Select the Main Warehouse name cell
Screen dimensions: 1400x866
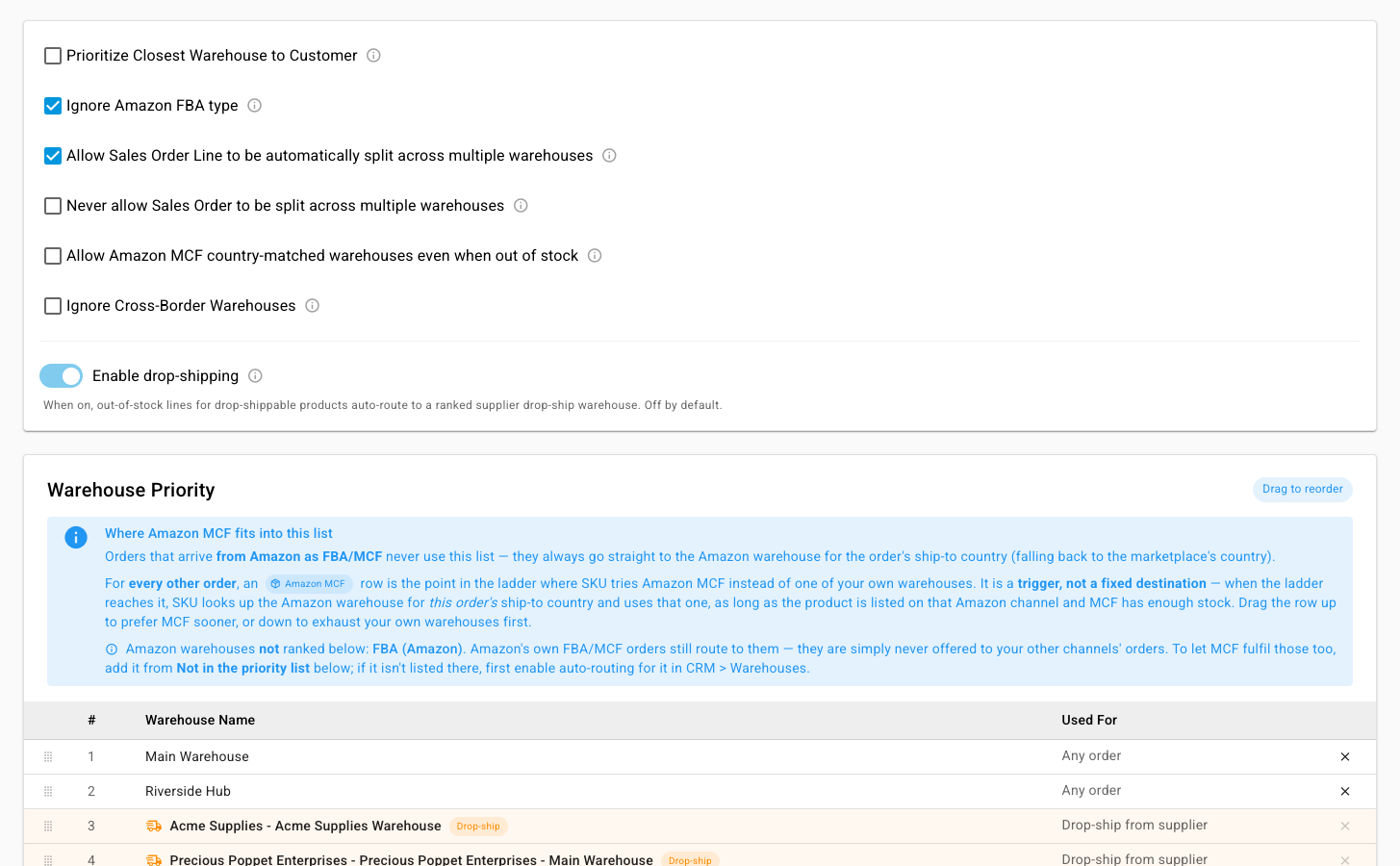(x=197, y=757)
